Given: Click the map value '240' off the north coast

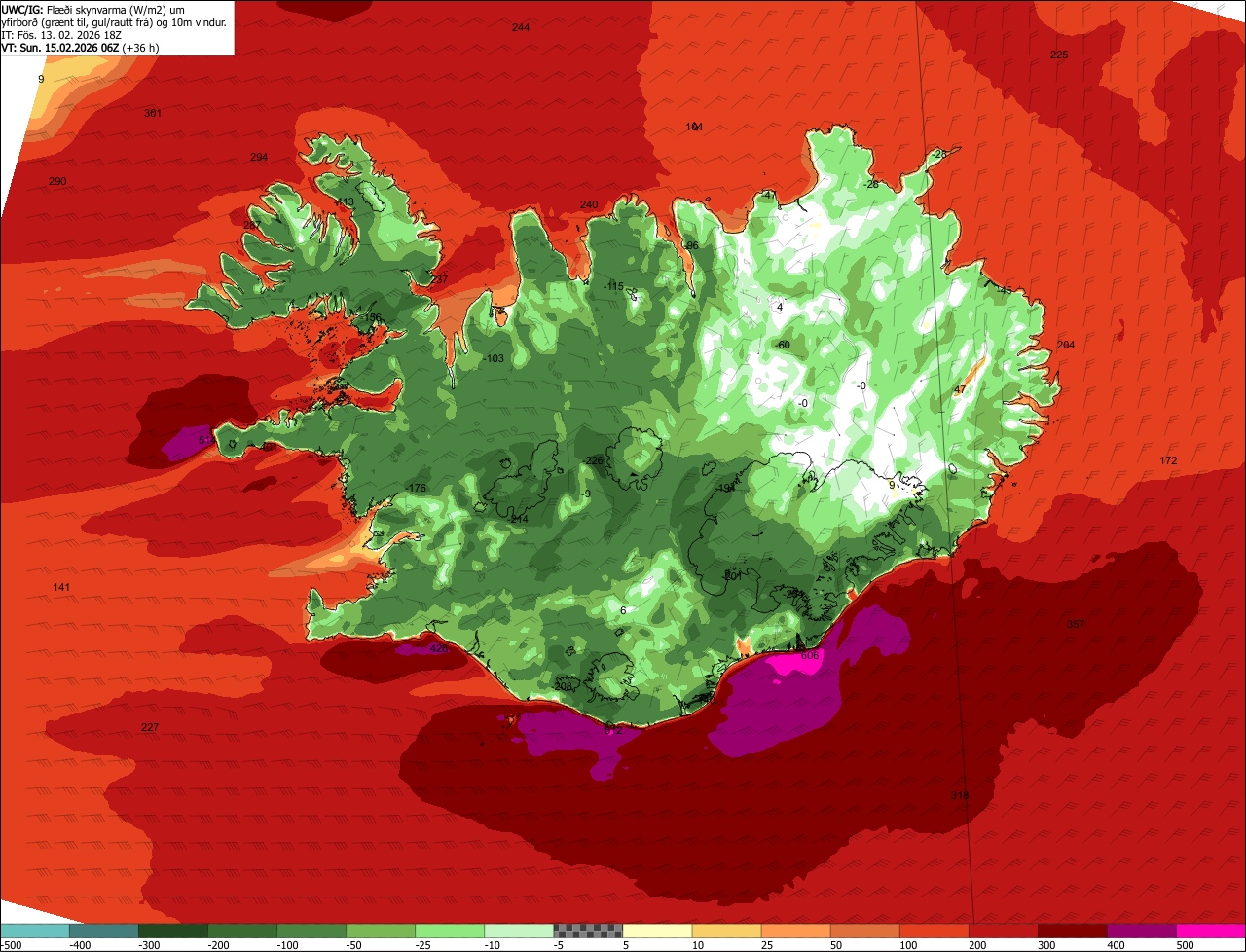Looking at the screenshot, I should pyautogui.click(x=589, y=204).
